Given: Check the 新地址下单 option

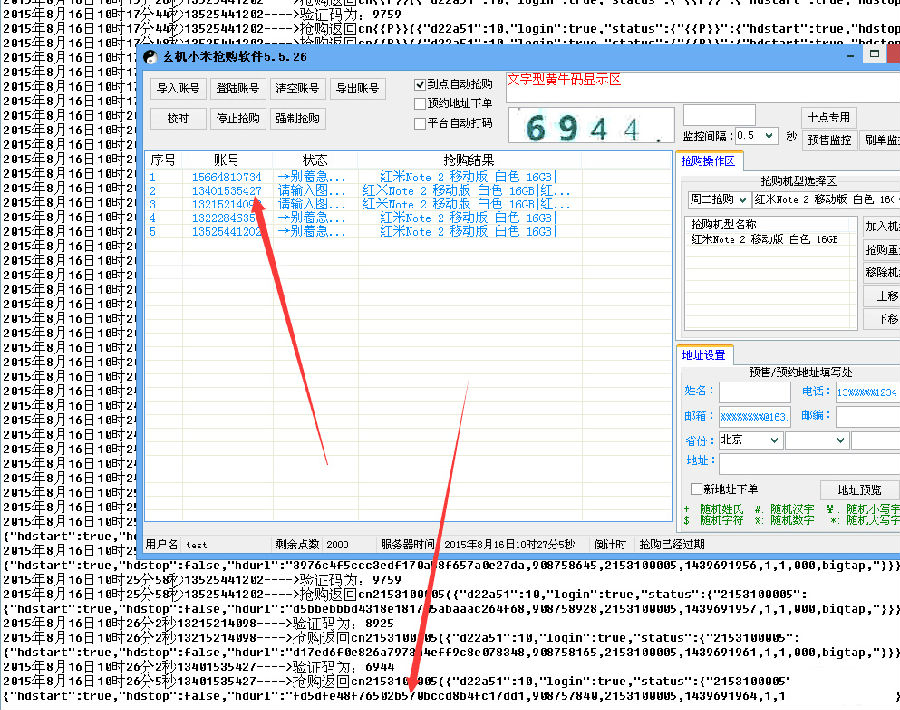Looking at the screenshot, I should (698, 489).
